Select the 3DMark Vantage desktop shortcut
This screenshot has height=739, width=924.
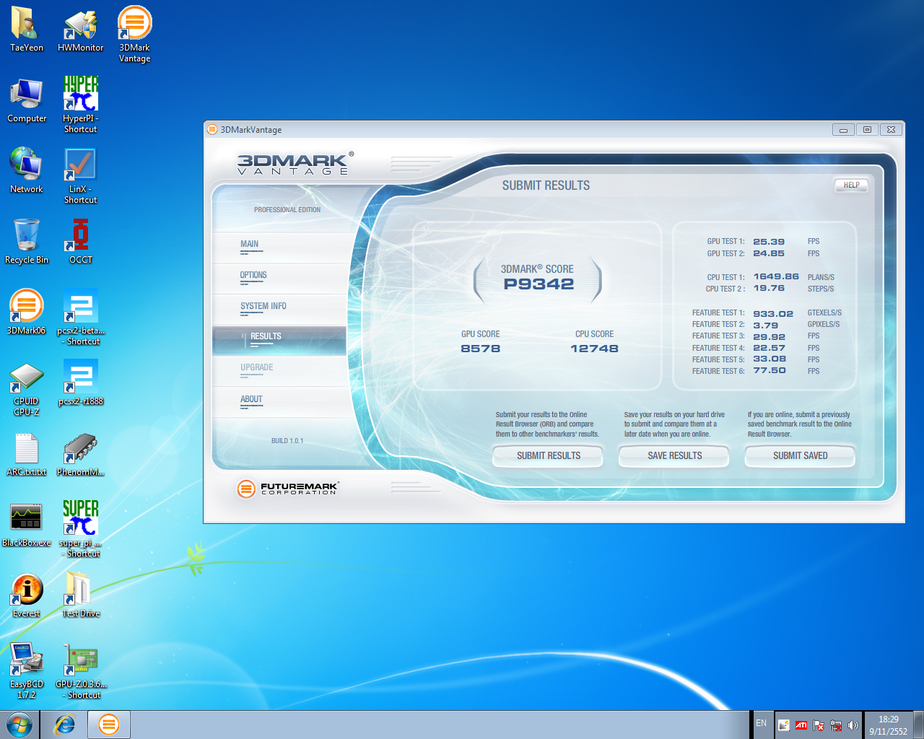[134, 24]
